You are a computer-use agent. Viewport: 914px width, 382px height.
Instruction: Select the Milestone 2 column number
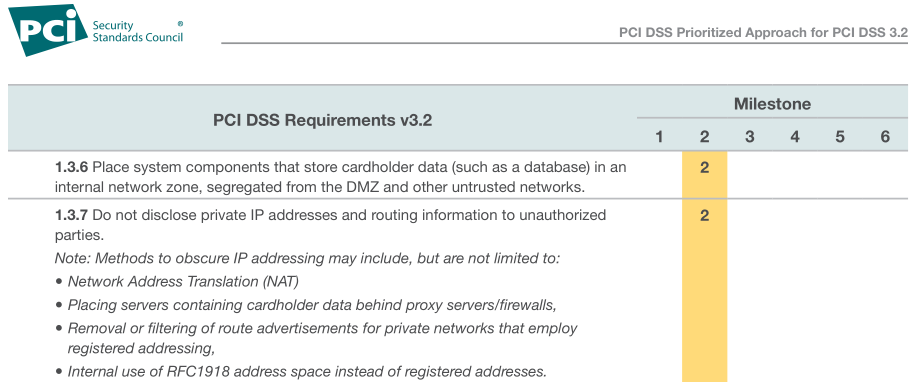tap(705, 136)
